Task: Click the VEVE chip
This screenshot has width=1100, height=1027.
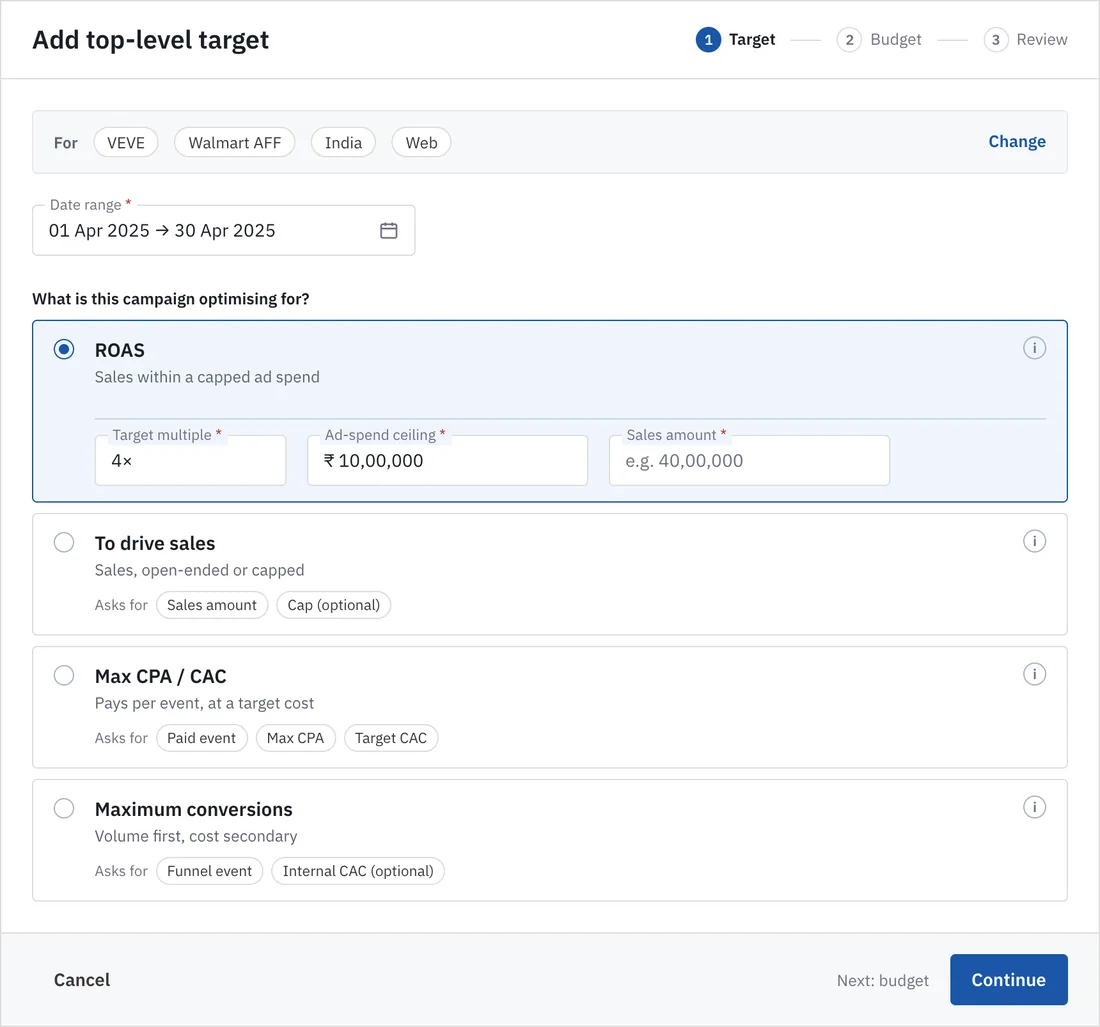Action: (x=126, y=142)
